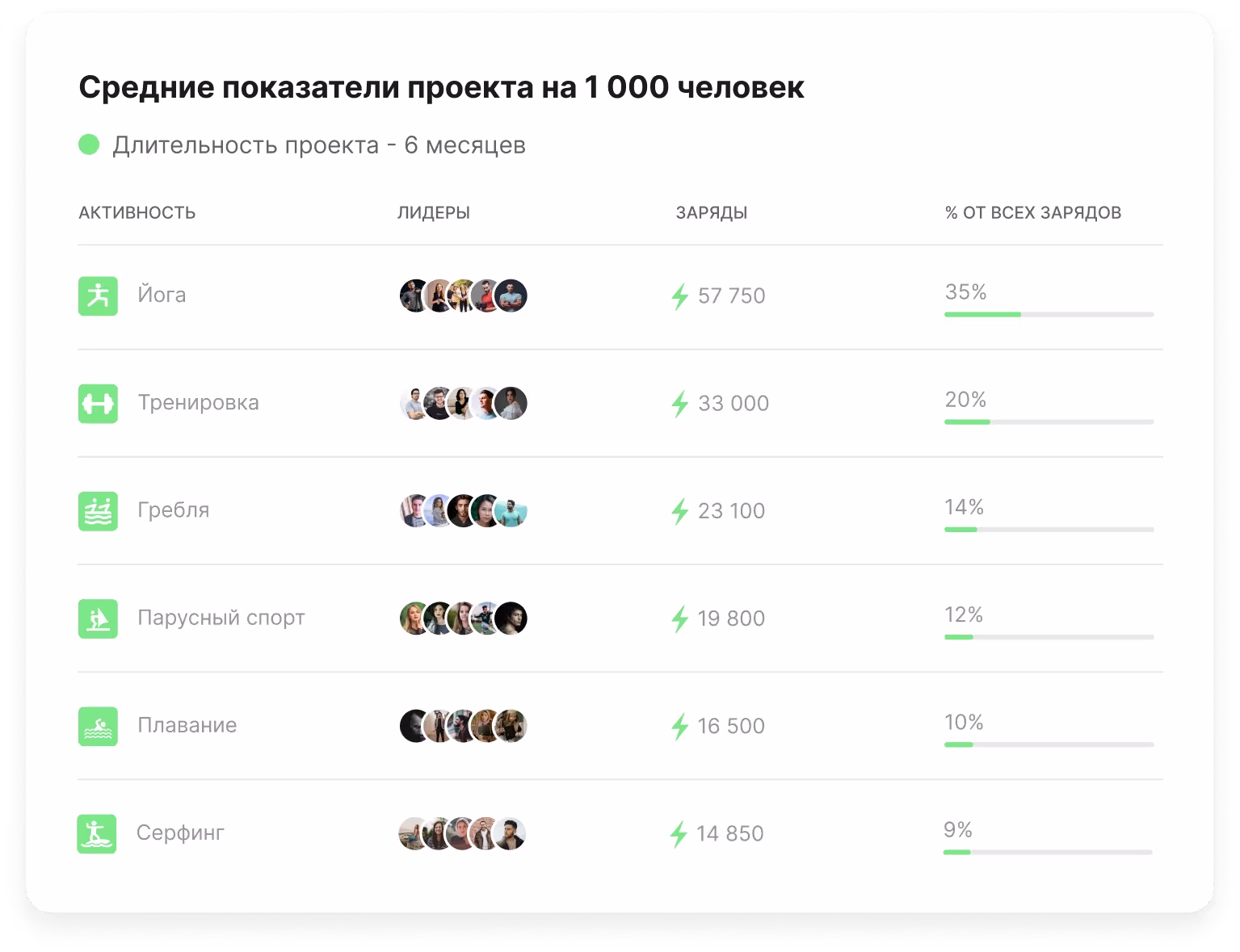This screenshot has width=1240, height=952.
Task: Click the 20% progress bar for Тренировка
Action: coord(1049,421)
